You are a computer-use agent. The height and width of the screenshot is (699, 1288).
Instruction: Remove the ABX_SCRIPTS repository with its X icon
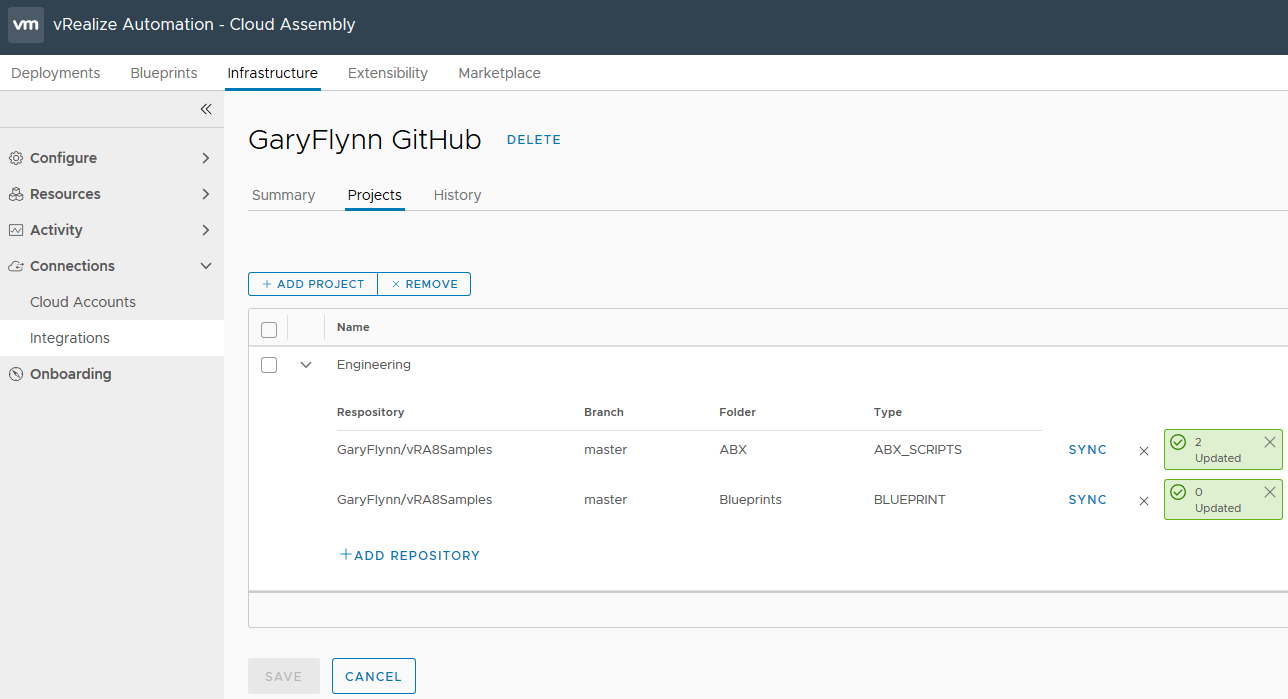click(1144, 451)
